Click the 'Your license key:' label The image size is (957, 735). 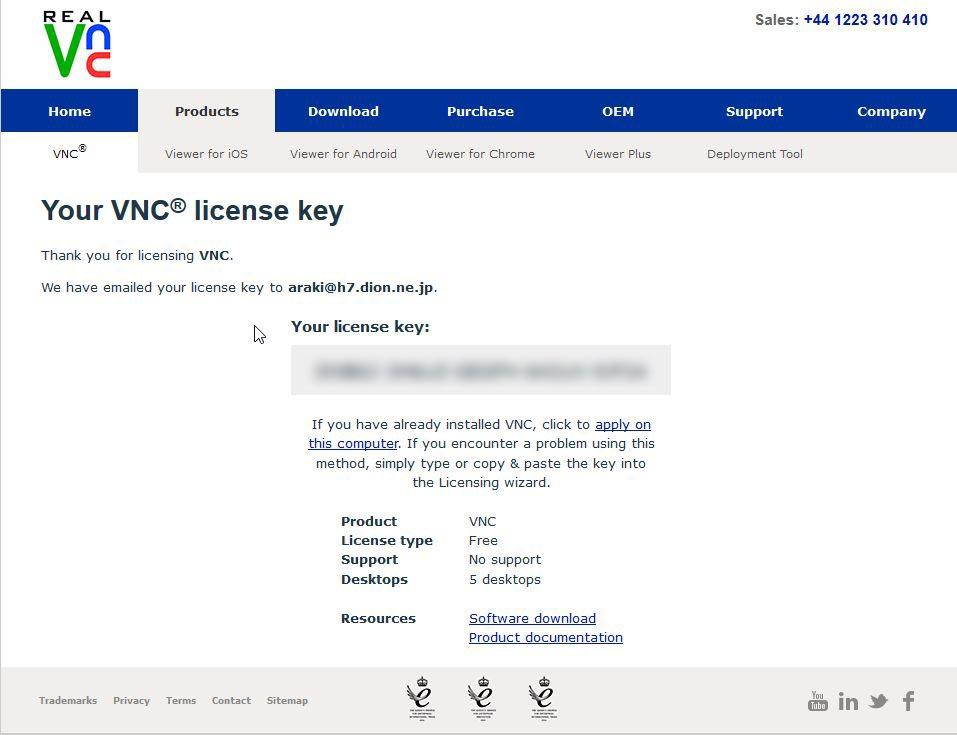[360, 327]
